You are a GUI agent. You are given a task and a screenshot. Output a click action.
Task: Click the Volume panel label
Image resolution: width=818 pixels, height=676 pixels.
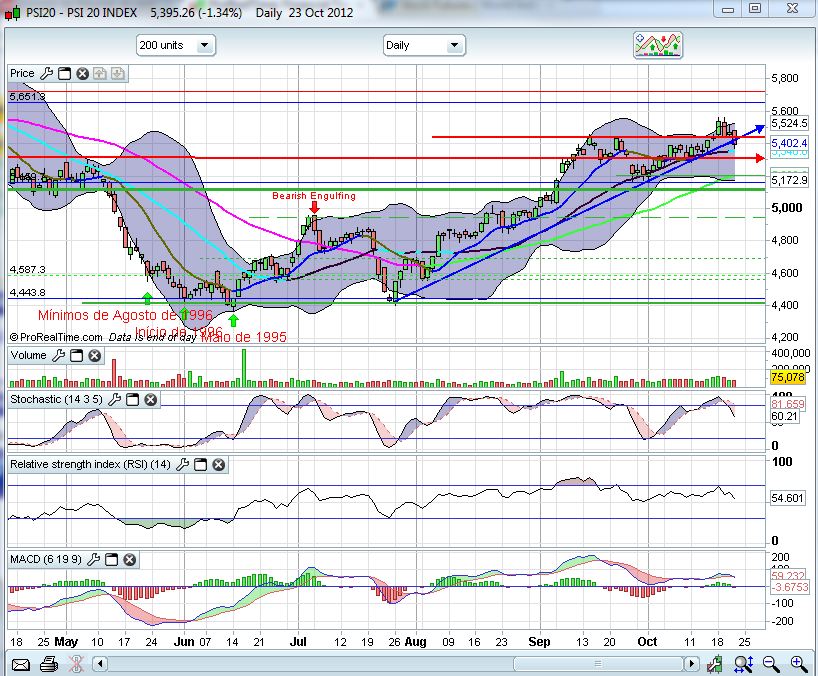(x=28, y=356)
